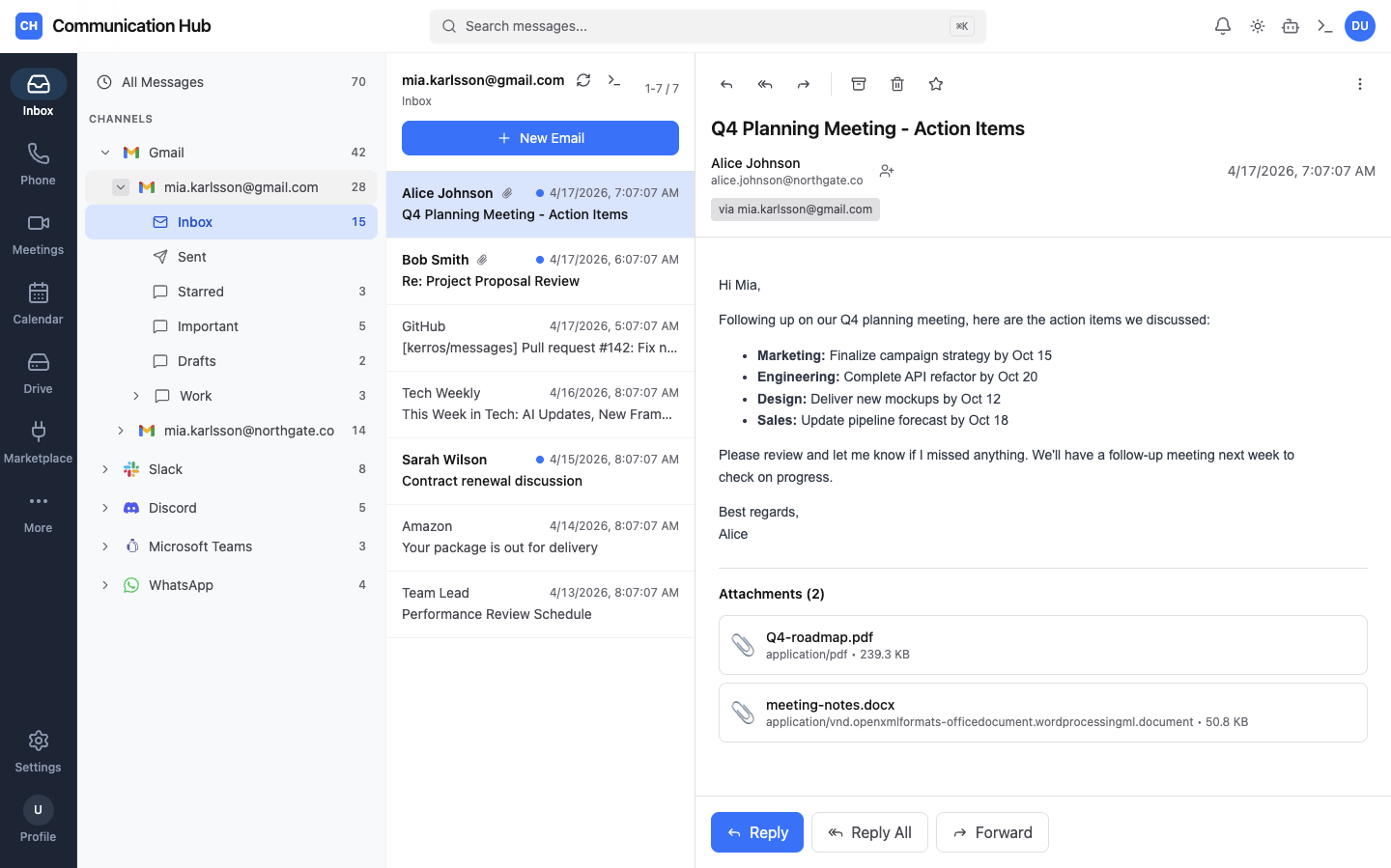Screen dimensions: 1391x868
Task: Click the AI assistant robot icon
Action: click(1291, 26)
